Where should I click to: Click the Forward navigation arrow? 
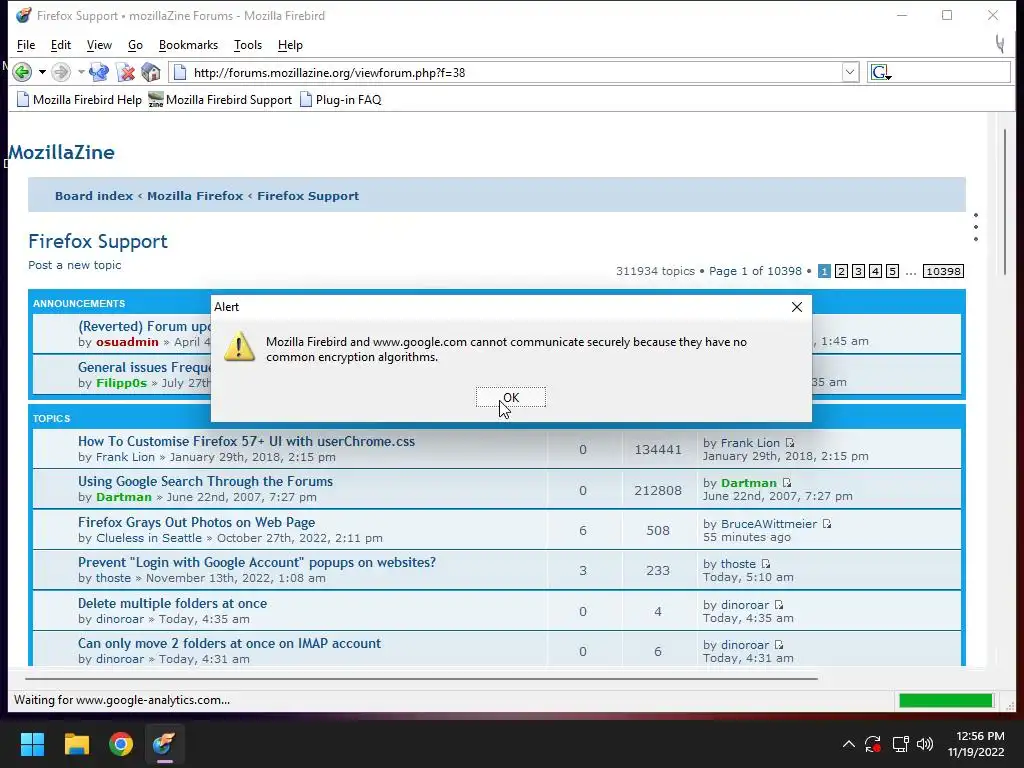[x=61, y=72]
